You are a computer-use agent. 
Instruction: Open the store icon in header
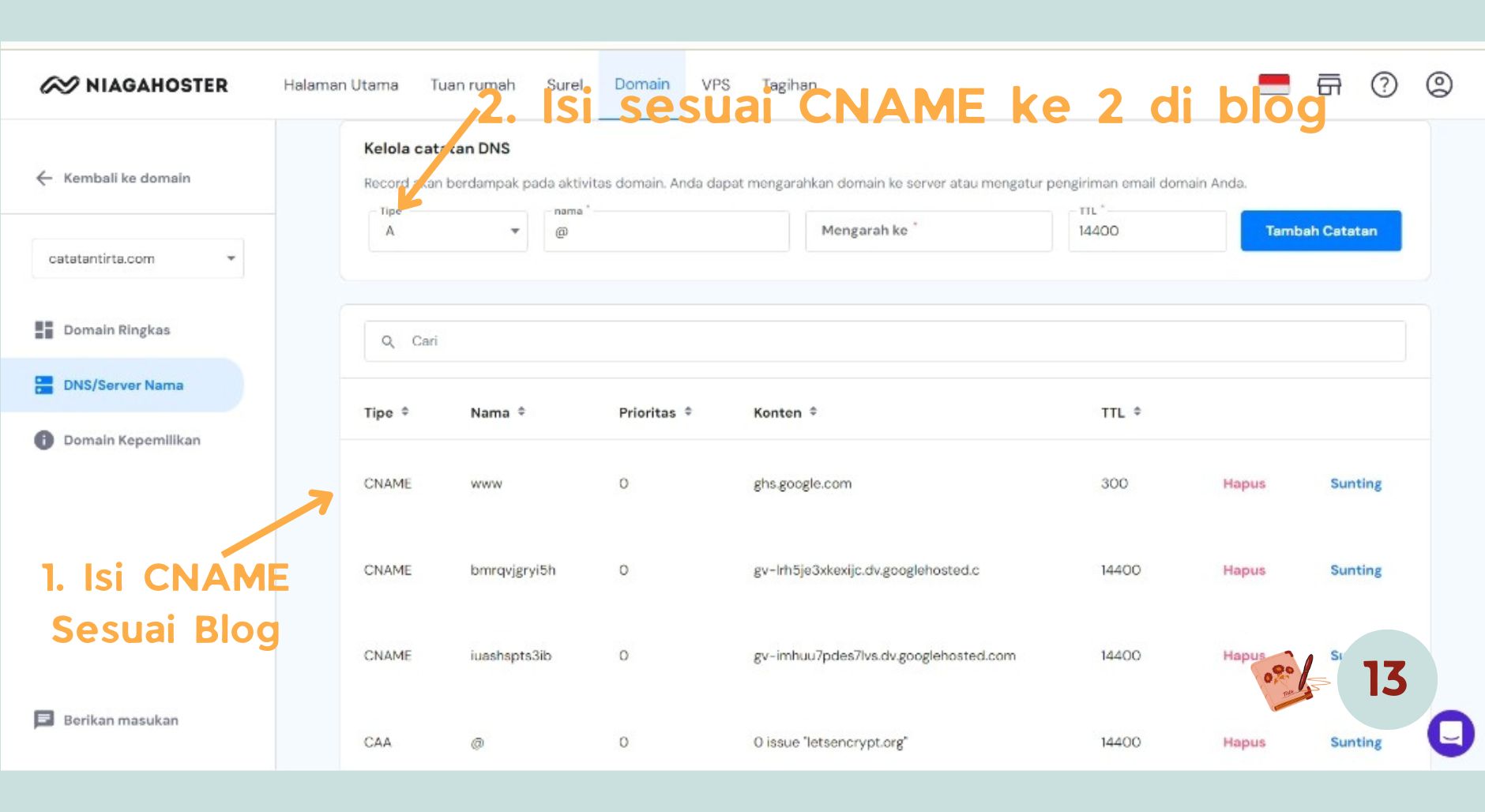pos(1329,85)
